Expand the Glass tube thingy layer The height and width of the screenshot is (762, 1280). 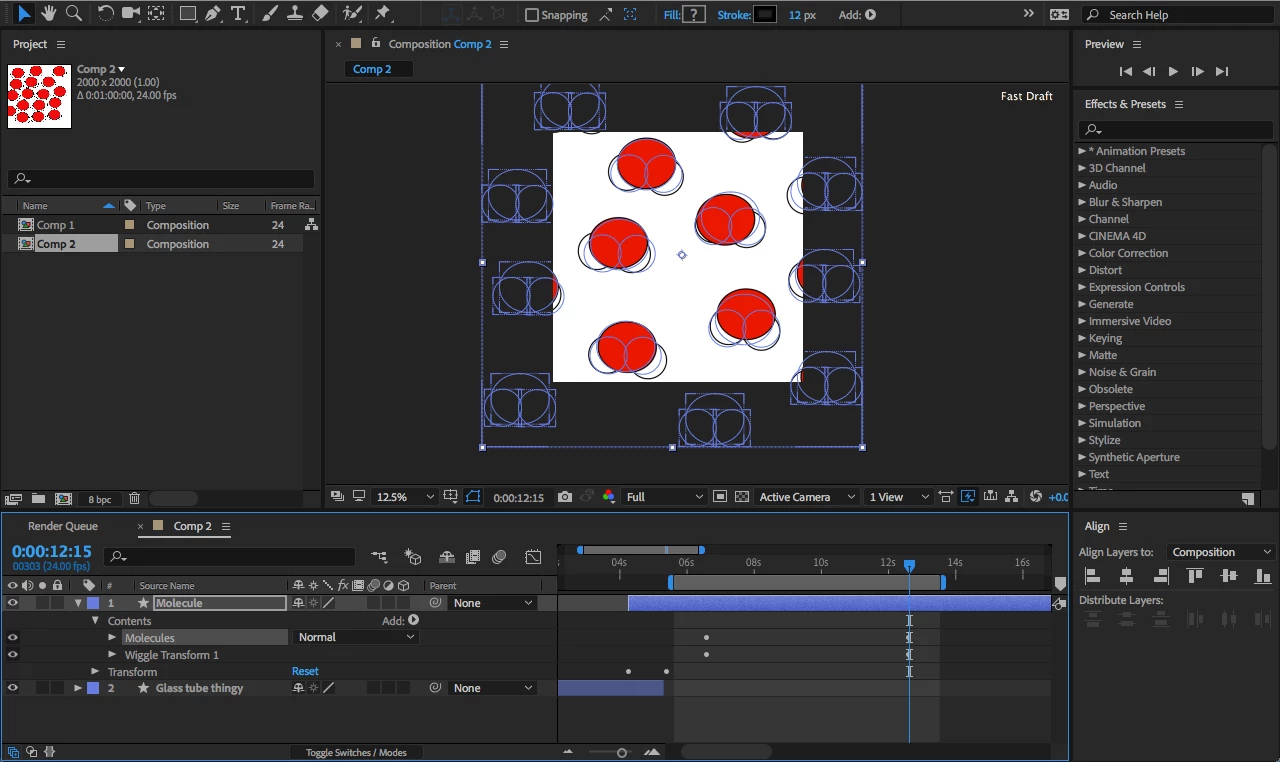tap(78, 688)
